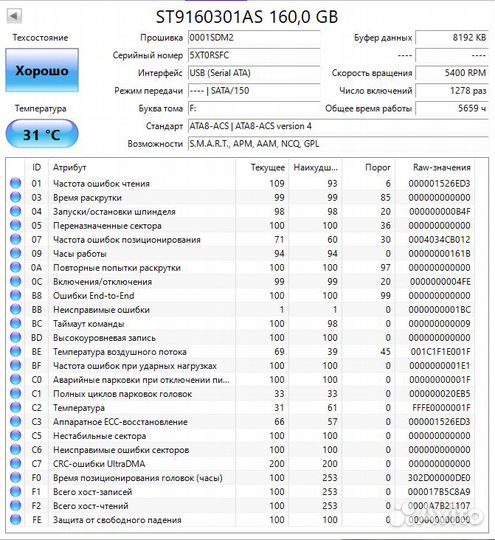Select attribute text Неисправимые ошибки секторов

pyautogui.click(x=121, y=450)
